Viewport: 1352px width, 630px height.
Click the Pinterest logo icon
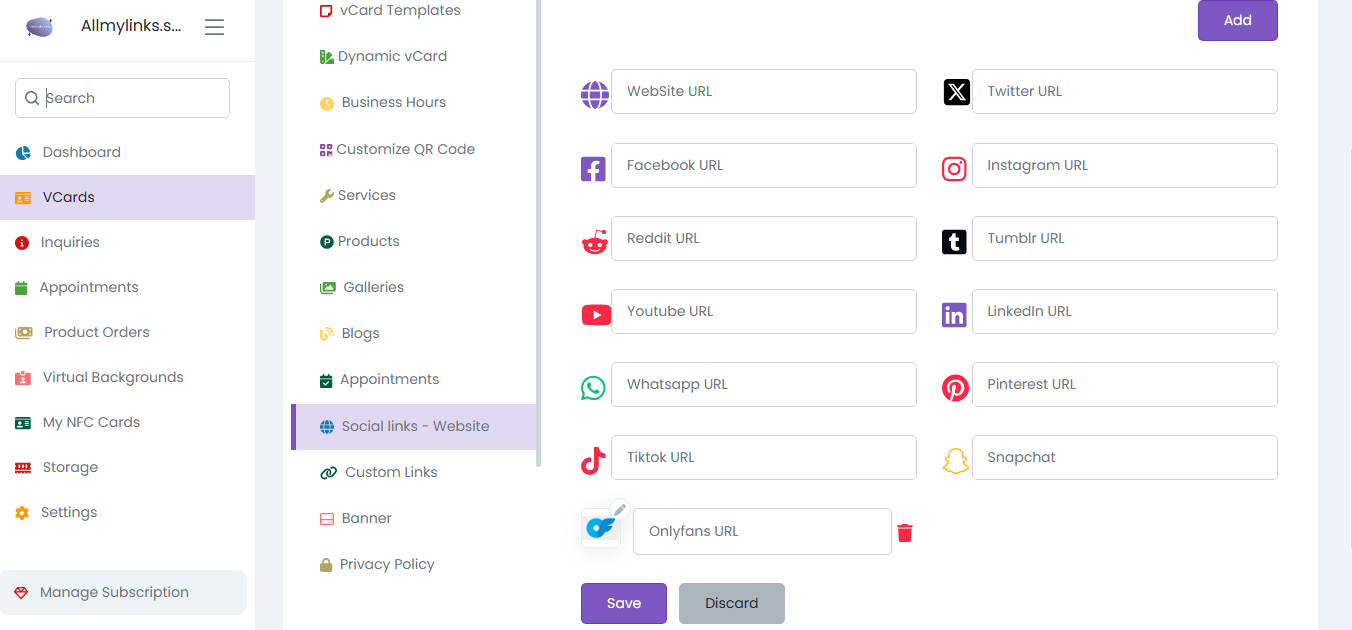click(x=955, y=388)
